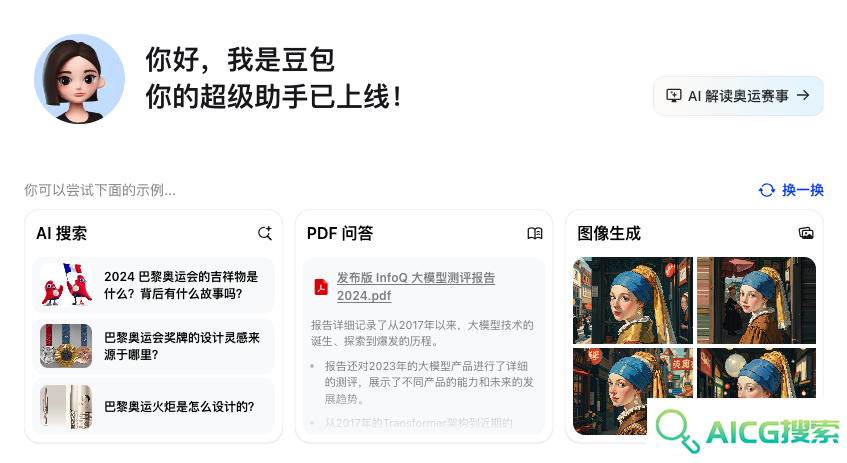The width and height of the screenshot is (847, 463).
Task: Click the refresh icon beside 换一换
Action: click(767, 190)
